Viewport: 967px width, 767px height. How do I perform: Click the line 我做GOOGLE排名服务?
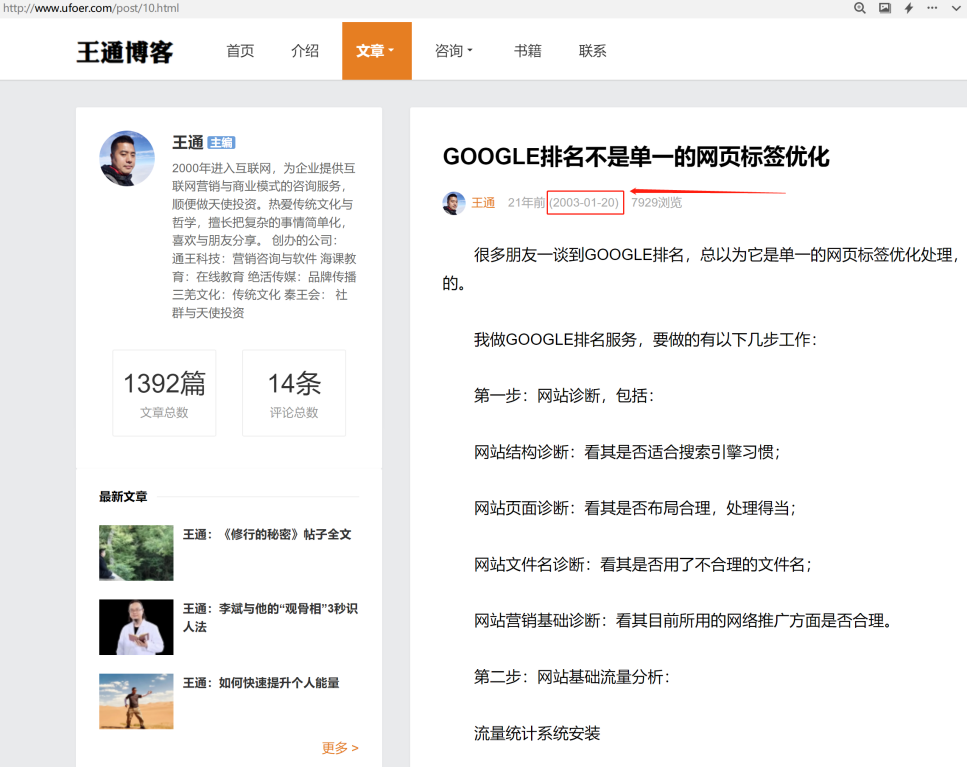pos(646,340)
